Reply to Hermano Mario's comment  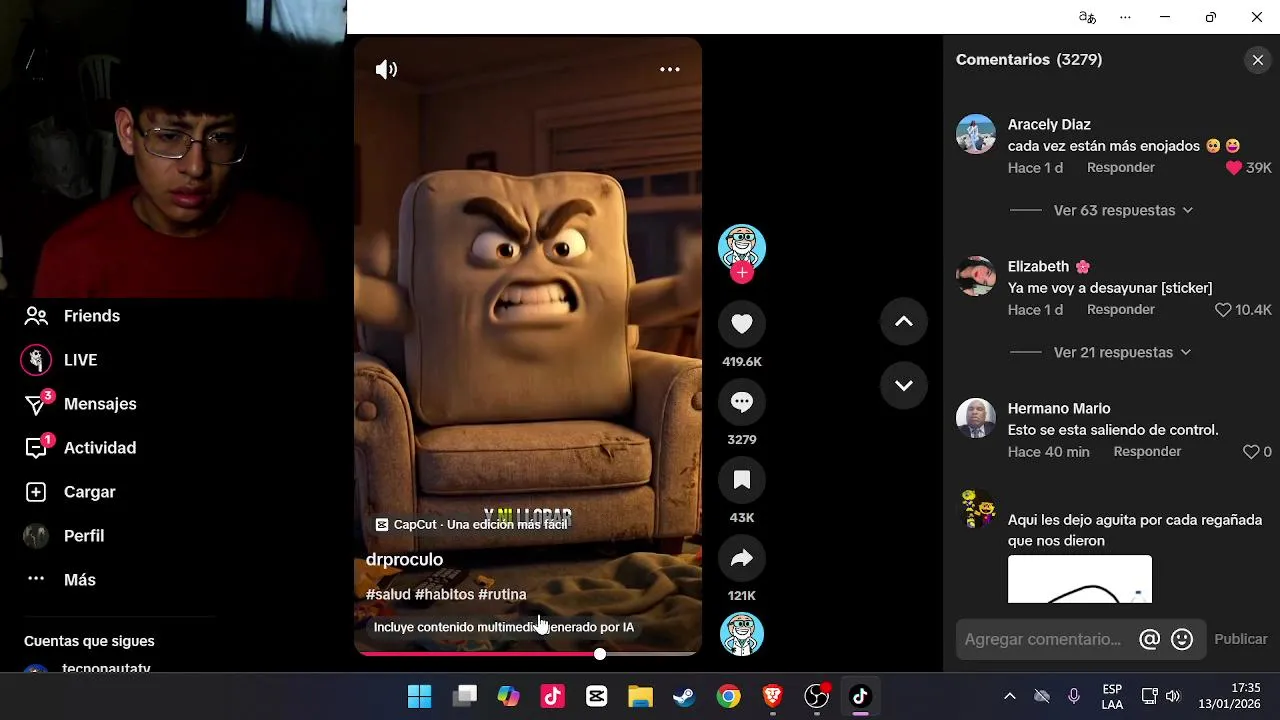click(x=1147, y=452)
